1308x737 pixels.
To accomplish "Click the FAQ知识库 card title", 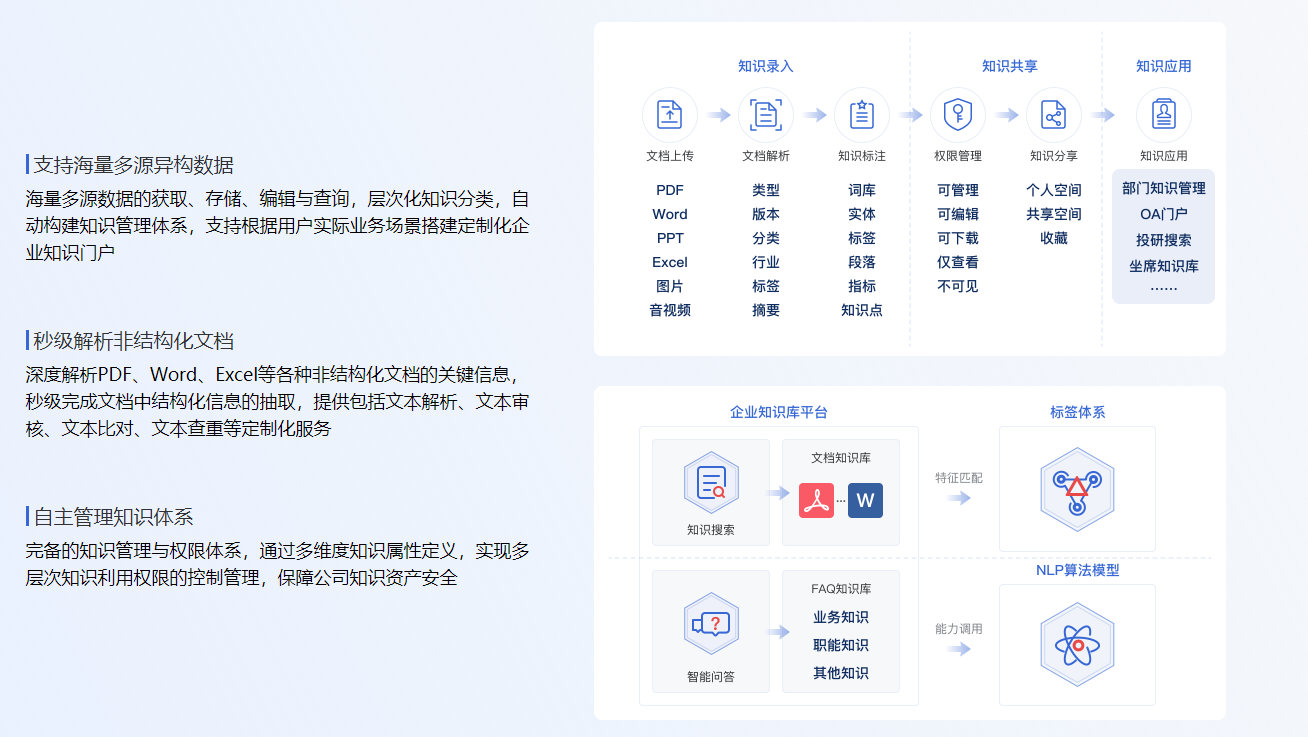I will pos(841,589).
